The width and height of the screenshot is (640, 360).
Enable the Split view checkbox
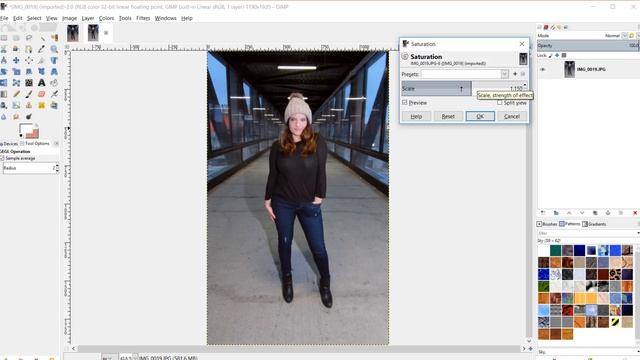click(x=499, y=102)
